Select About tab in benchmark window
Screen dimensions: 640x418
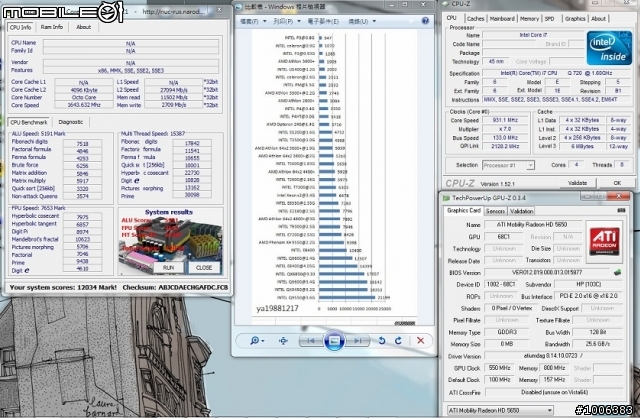tap(83, 27)
